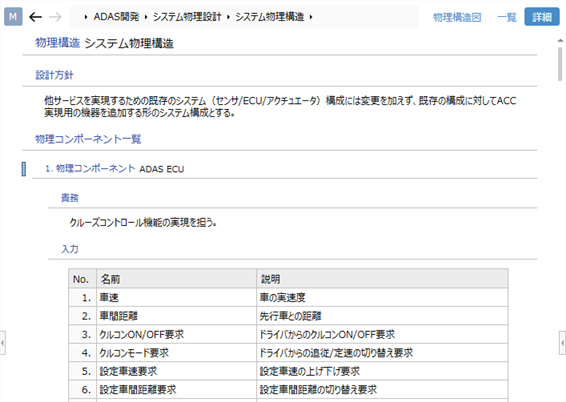
Task: Select the ドライバからのクルコンON/OFF要求 description cell
Action: pyautogui.click(x=382, y=335)
